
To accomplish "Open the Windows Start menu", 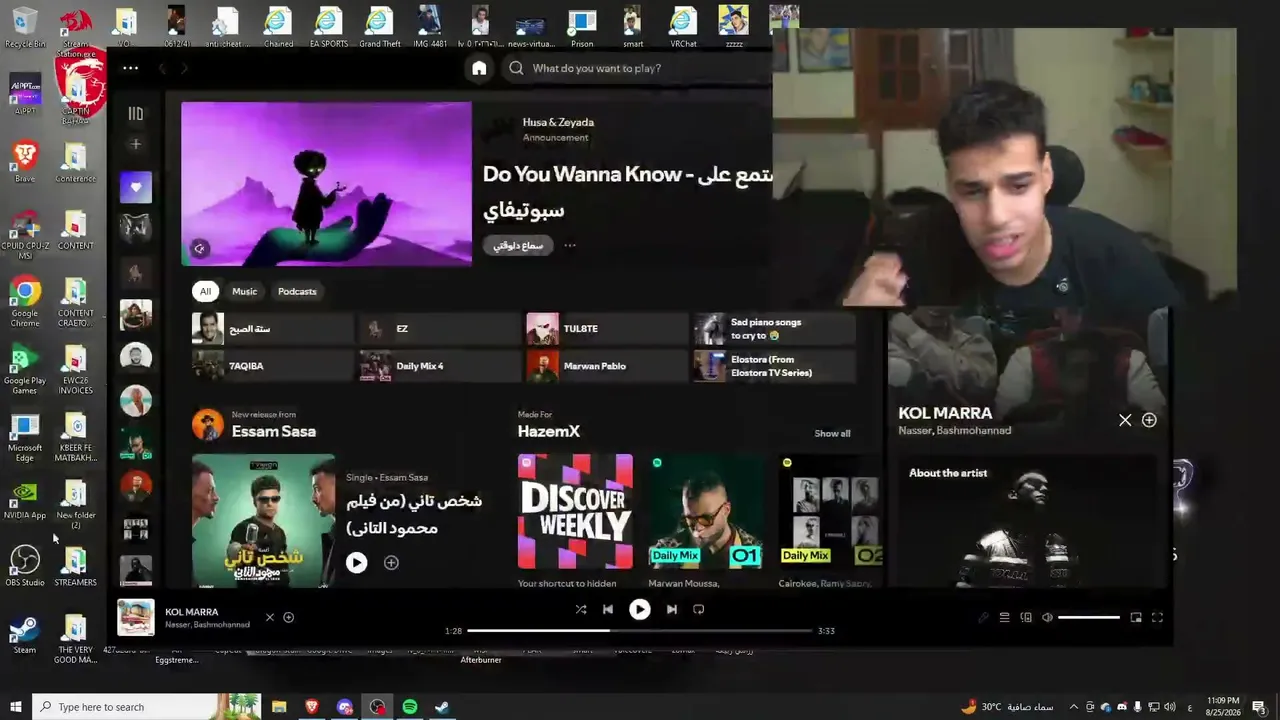I will pos(15,707).
